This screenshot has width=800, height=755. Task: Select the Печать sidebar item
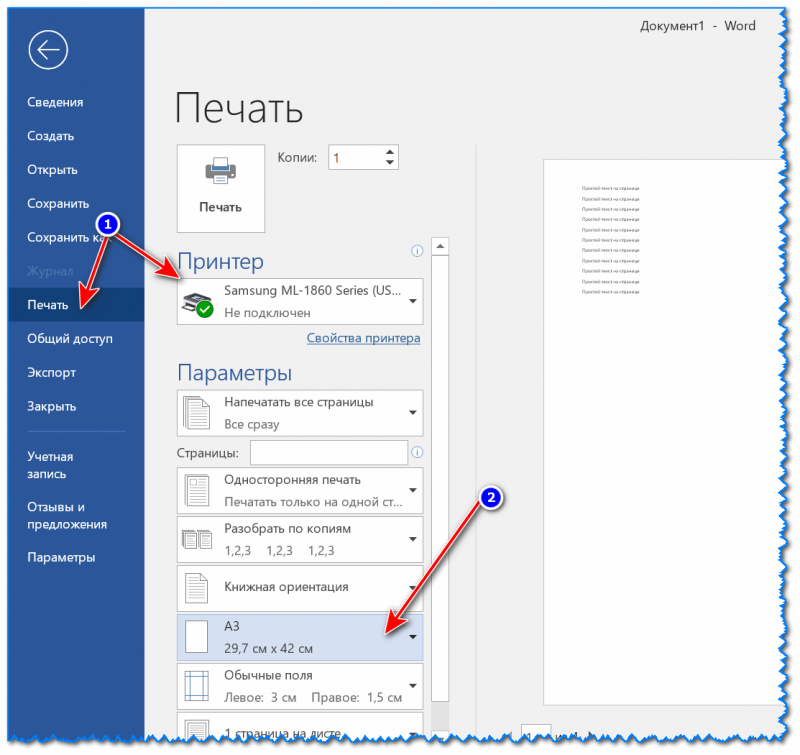76,305
